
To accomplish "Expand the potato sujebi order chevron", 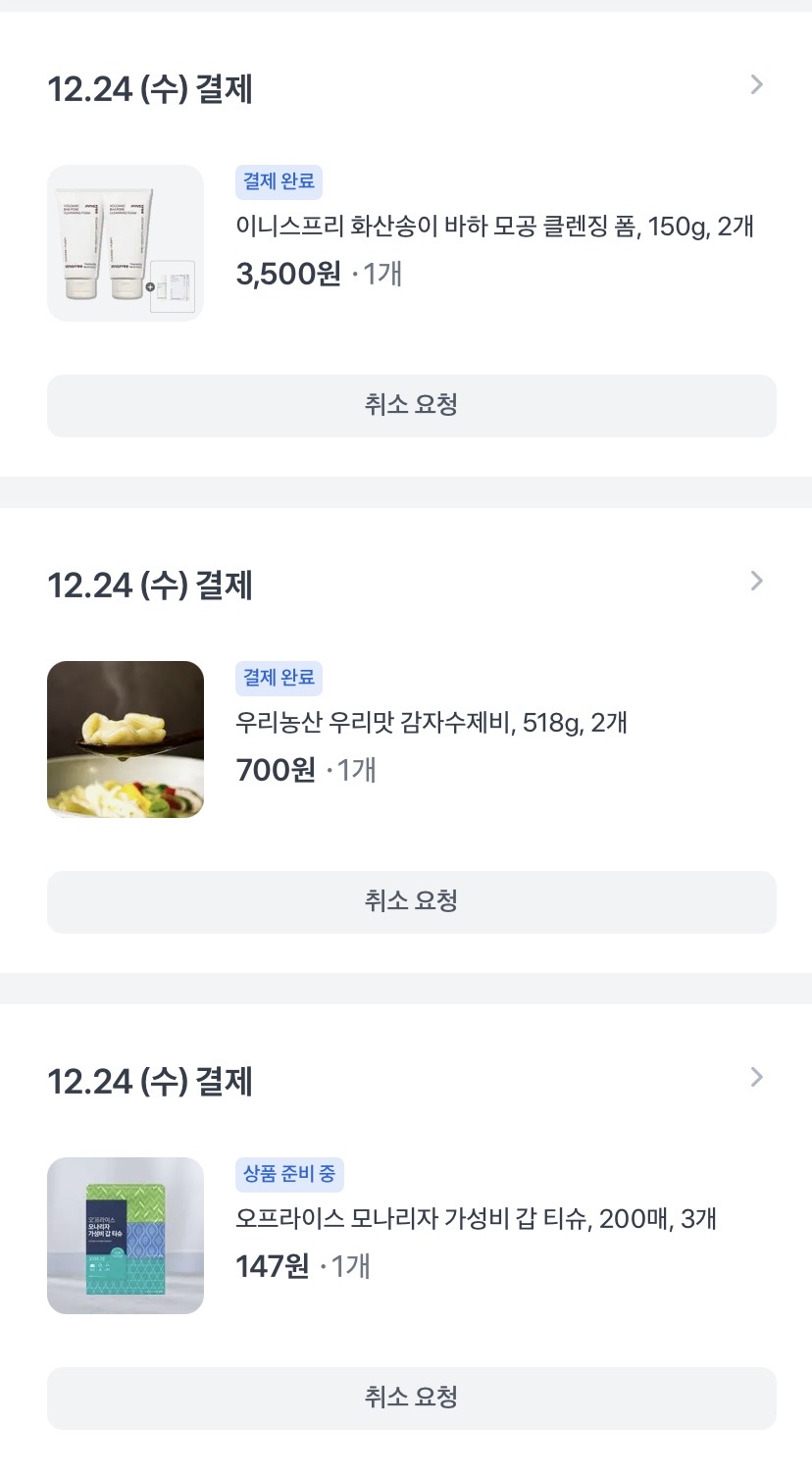I will (756, 582).
